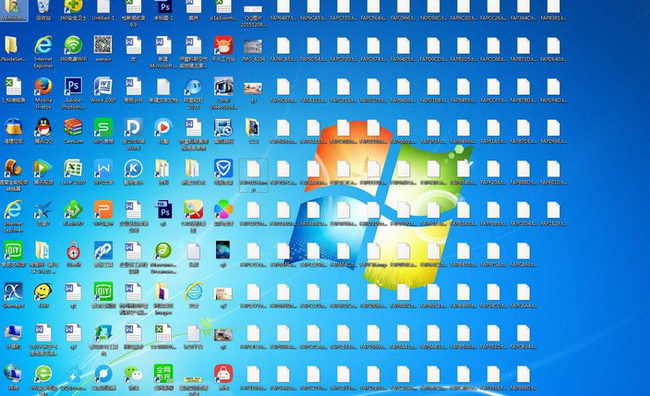Click the Tencent QQ penguin icon
Image resolution: width=650 pixels, height=396 pixels.
[x=43, y=127]
